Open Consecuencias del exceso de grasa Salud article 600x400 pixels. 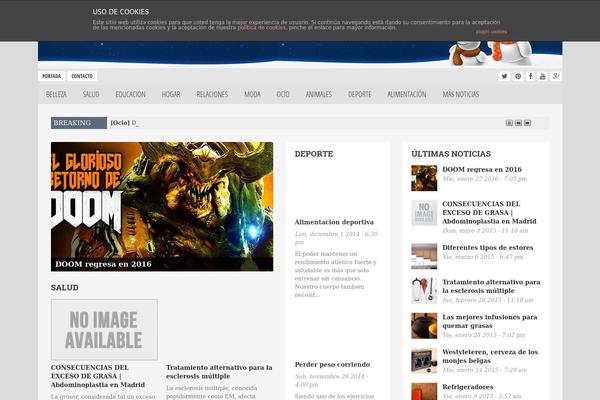(98, 376)
